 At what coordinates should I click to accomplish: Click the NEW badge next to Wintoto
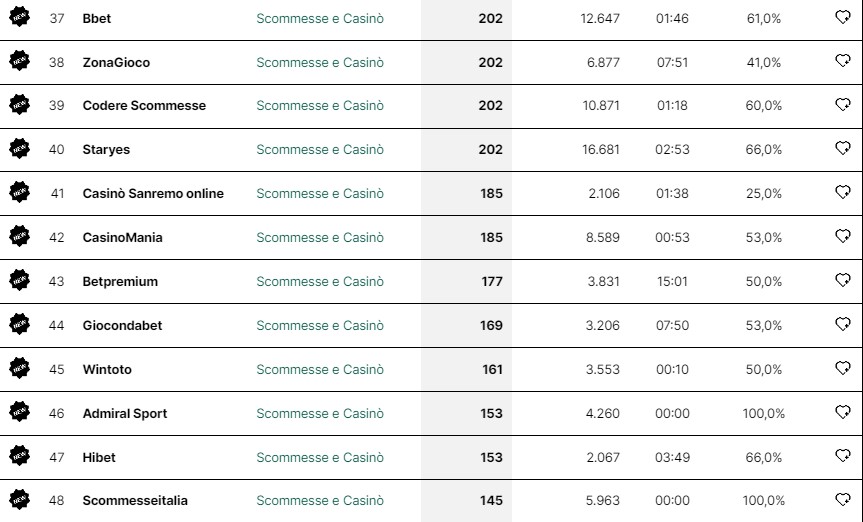pos(19,368)
